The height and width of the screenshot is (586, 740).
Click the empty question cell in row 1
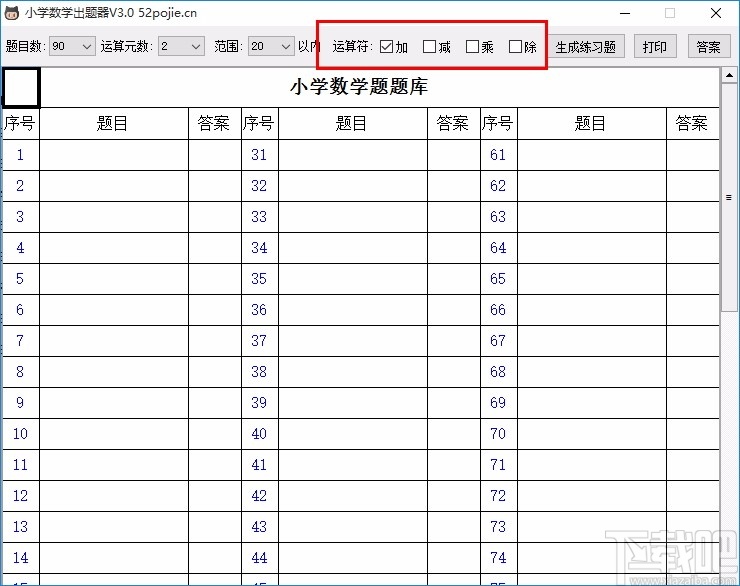114,155
